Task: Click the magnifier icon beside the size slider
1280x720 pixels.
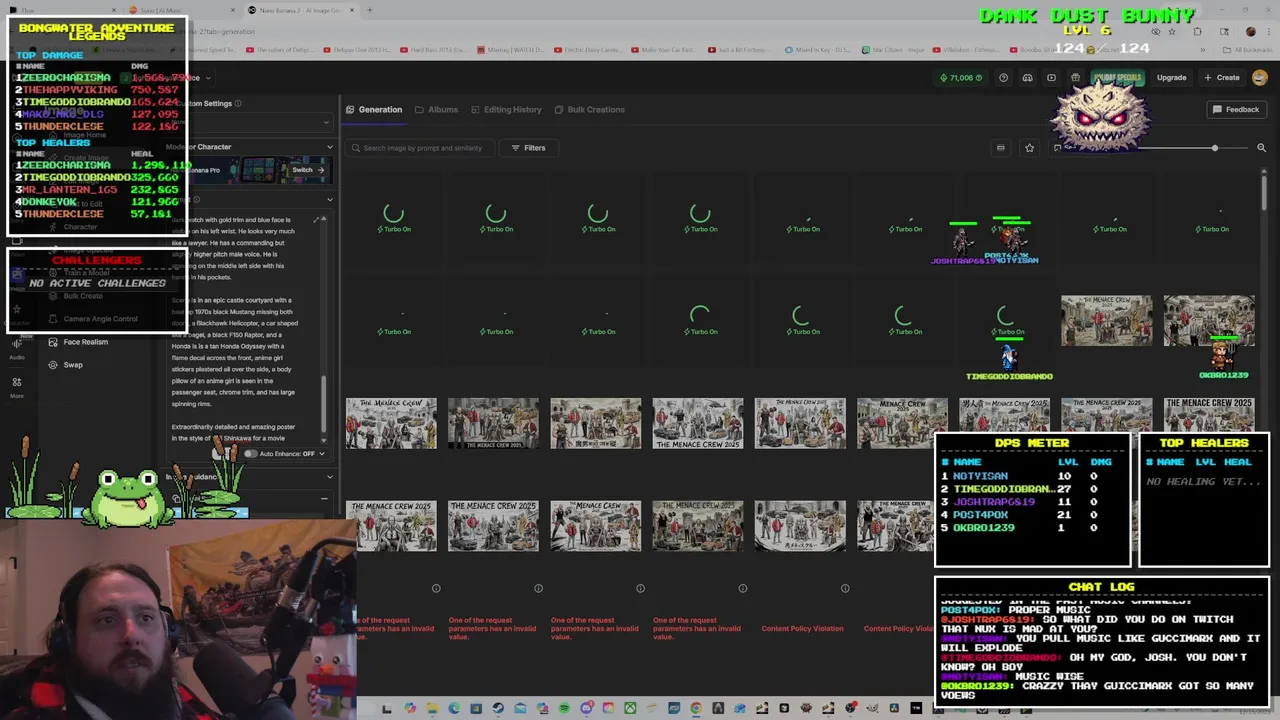Action: coord(1261,148)
